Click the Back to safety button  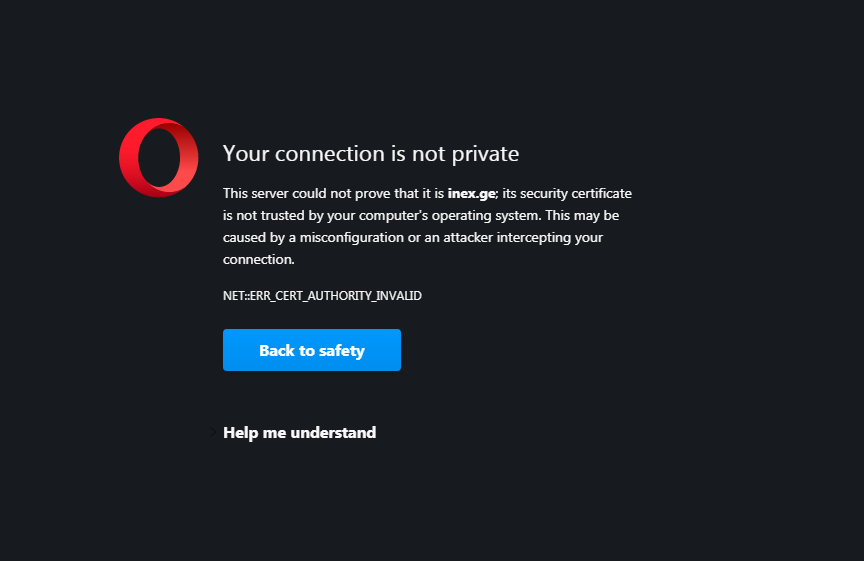click(x=312, y=350)
